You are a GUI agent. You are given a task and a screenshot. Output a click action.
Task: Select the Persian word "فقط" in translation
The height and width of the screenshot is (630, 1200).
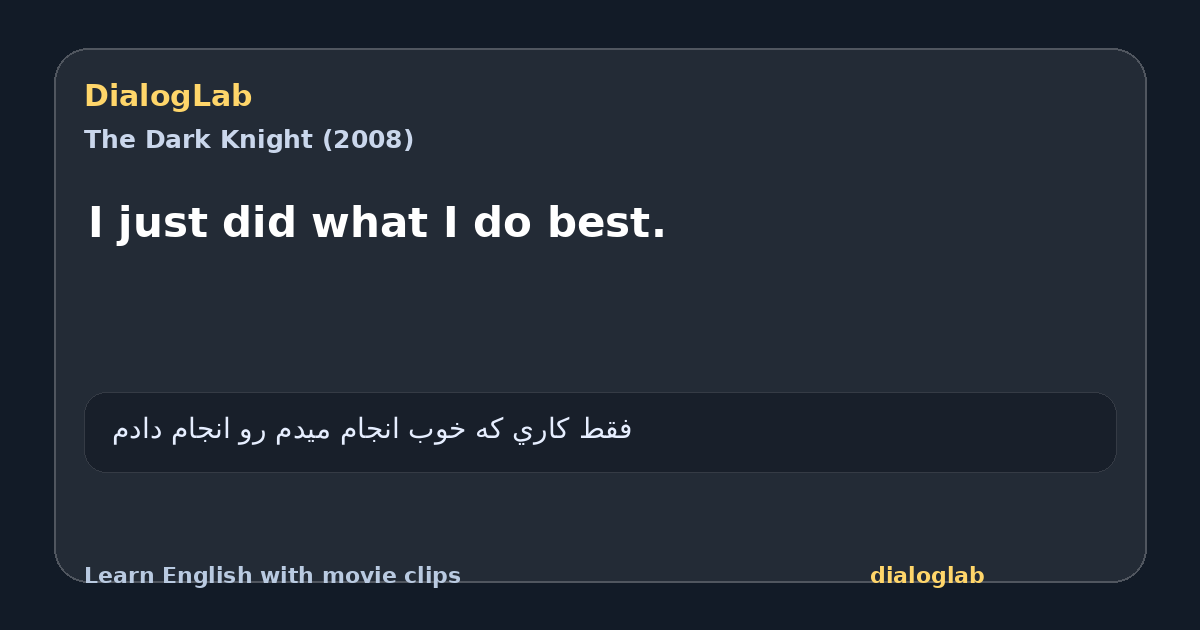coord(605,430)
